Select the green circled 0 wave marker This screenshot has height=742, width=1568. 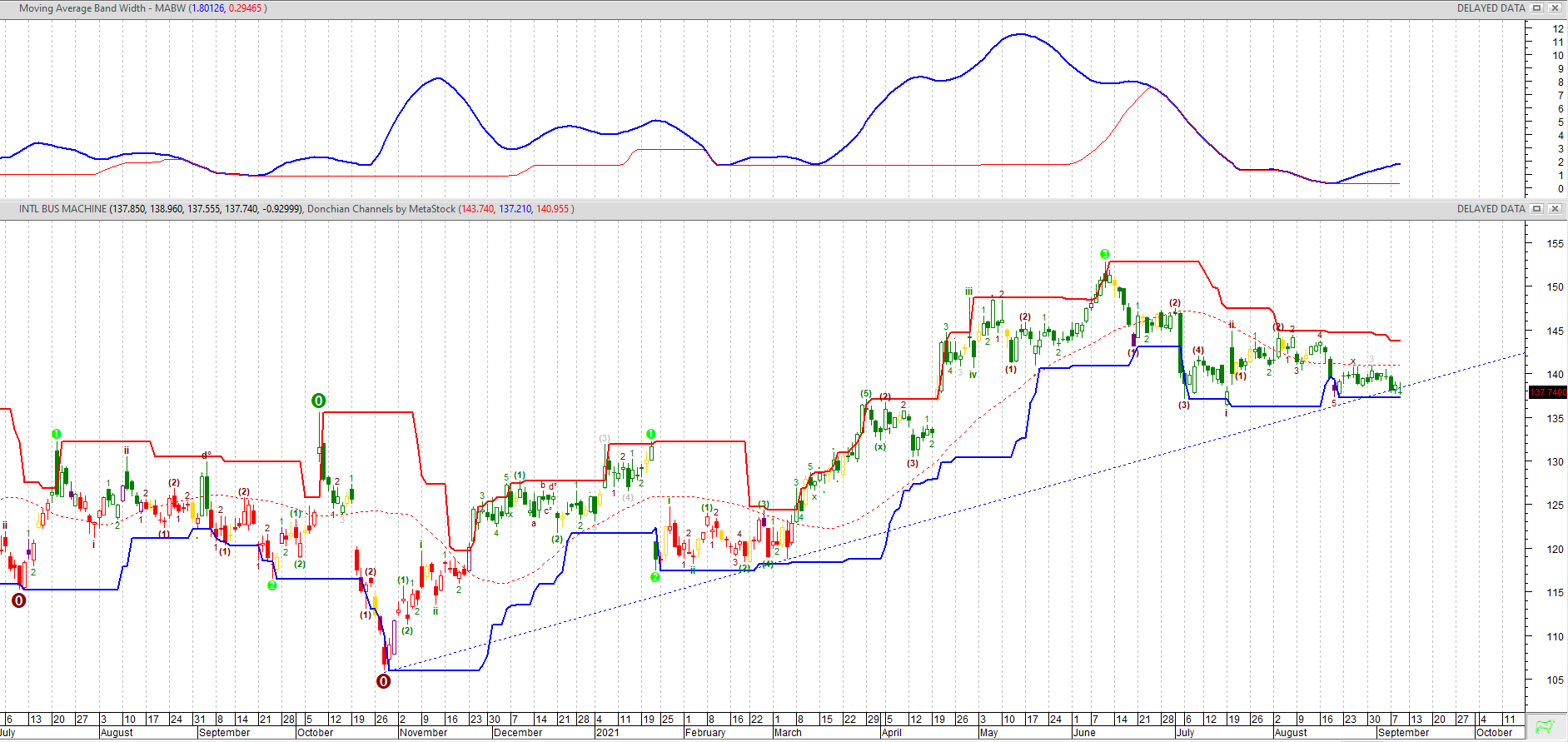click(x=318, y=401)
